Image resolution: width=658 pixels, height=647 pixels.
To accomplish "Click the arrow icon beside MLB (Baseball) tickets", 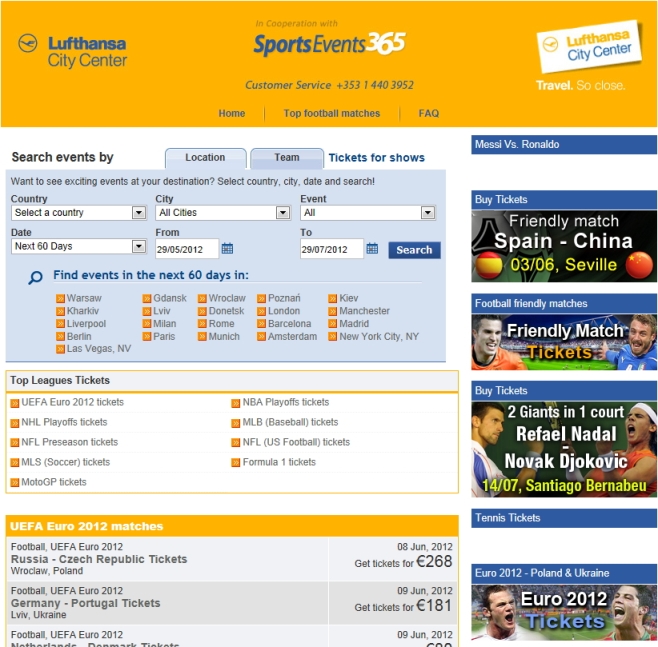I will tap(235, 423).
